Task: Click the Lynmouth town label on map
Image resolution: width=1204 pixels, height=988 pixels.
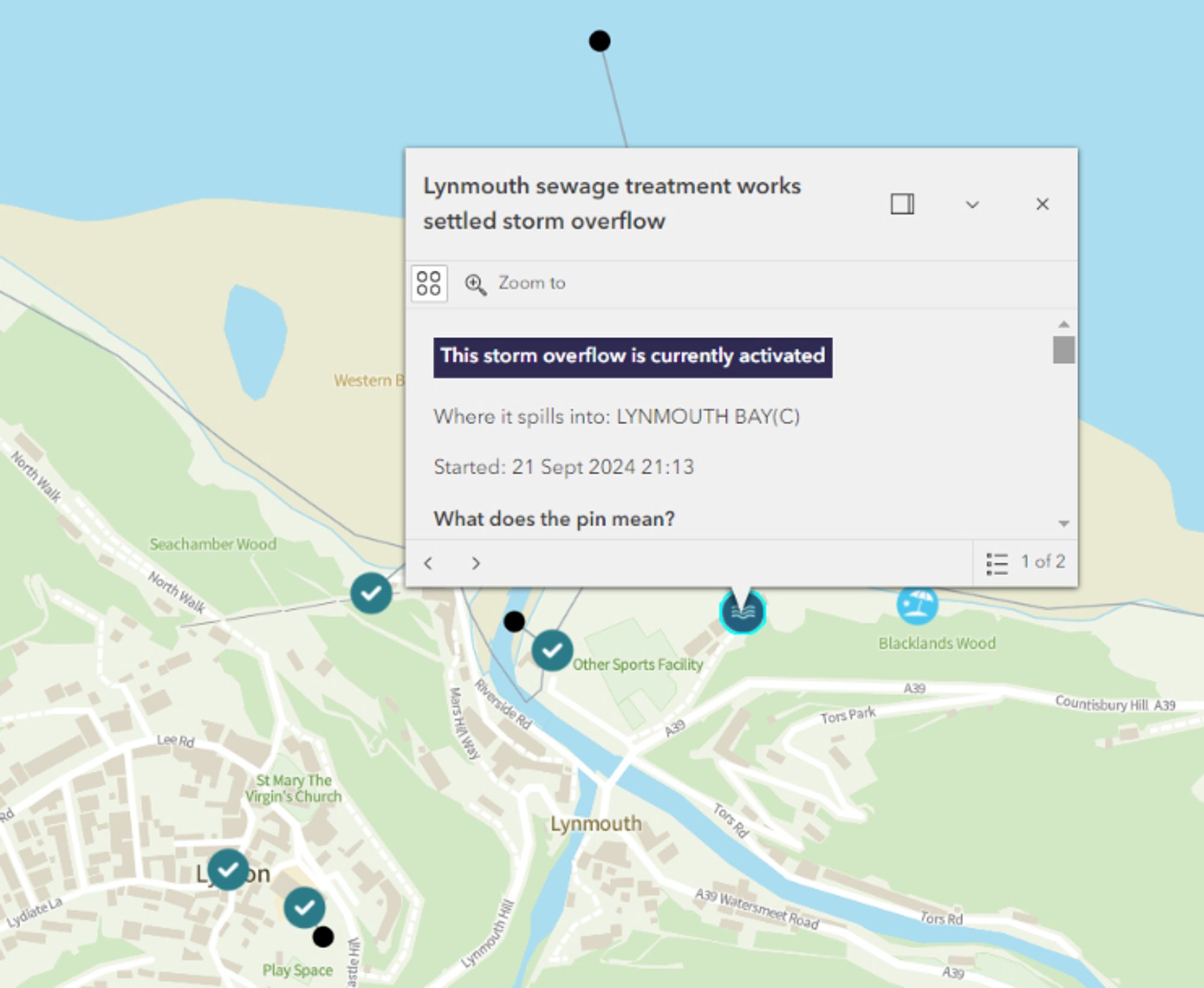Action: pos(596,824)
